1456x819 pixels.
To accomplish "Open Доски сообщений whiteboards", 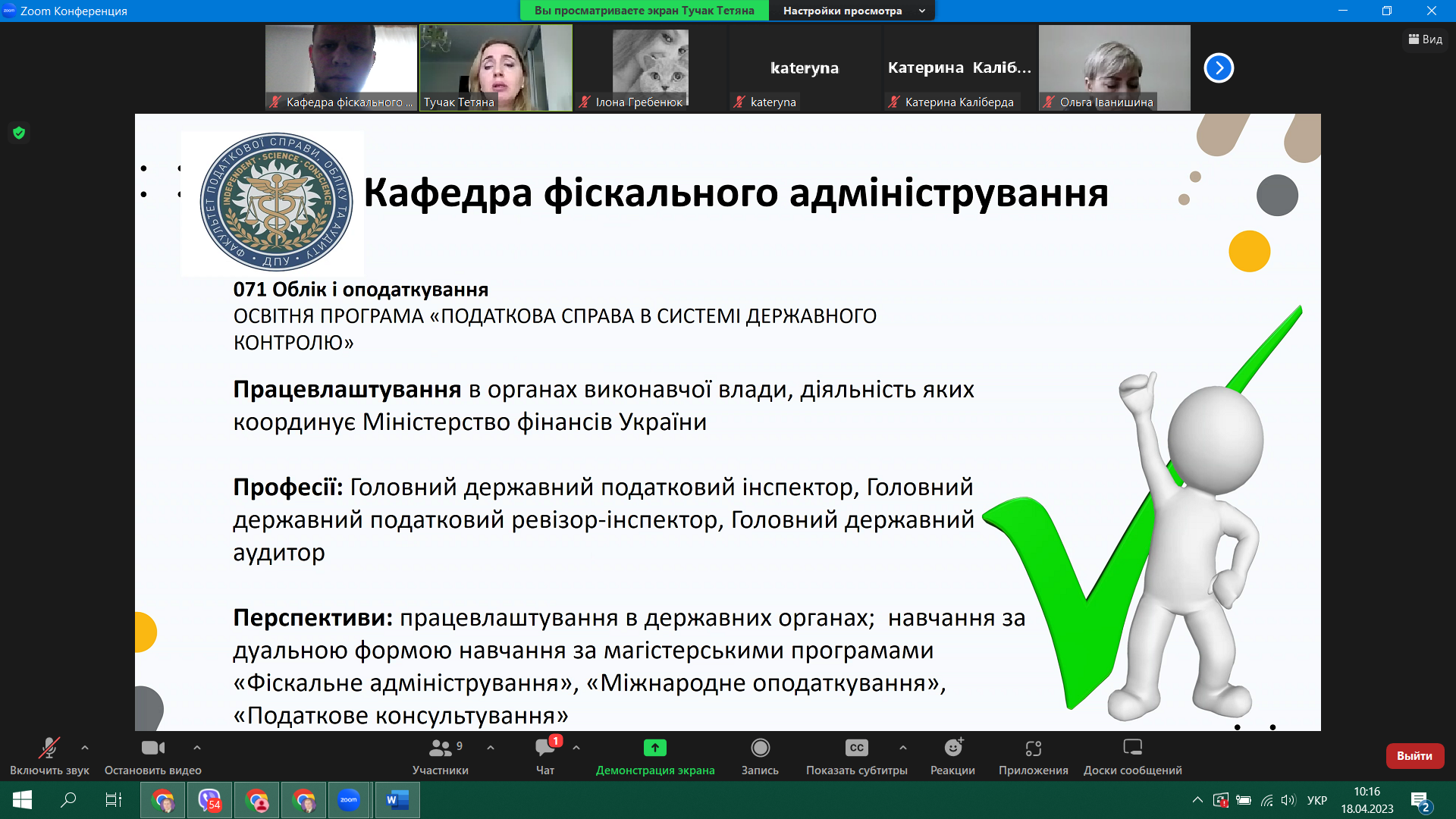I will click(x=1133, y=757).
